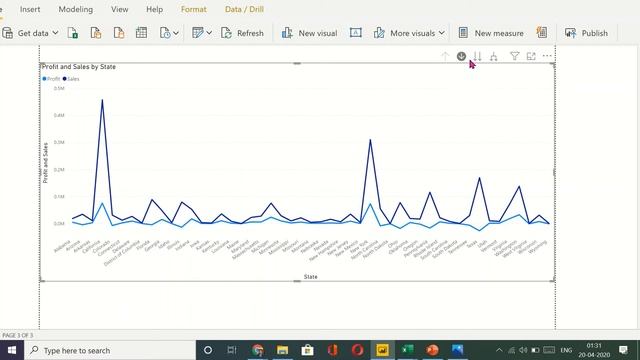
Task: Expand the More visuals dropdown chevron
Action: click(442, 33)
